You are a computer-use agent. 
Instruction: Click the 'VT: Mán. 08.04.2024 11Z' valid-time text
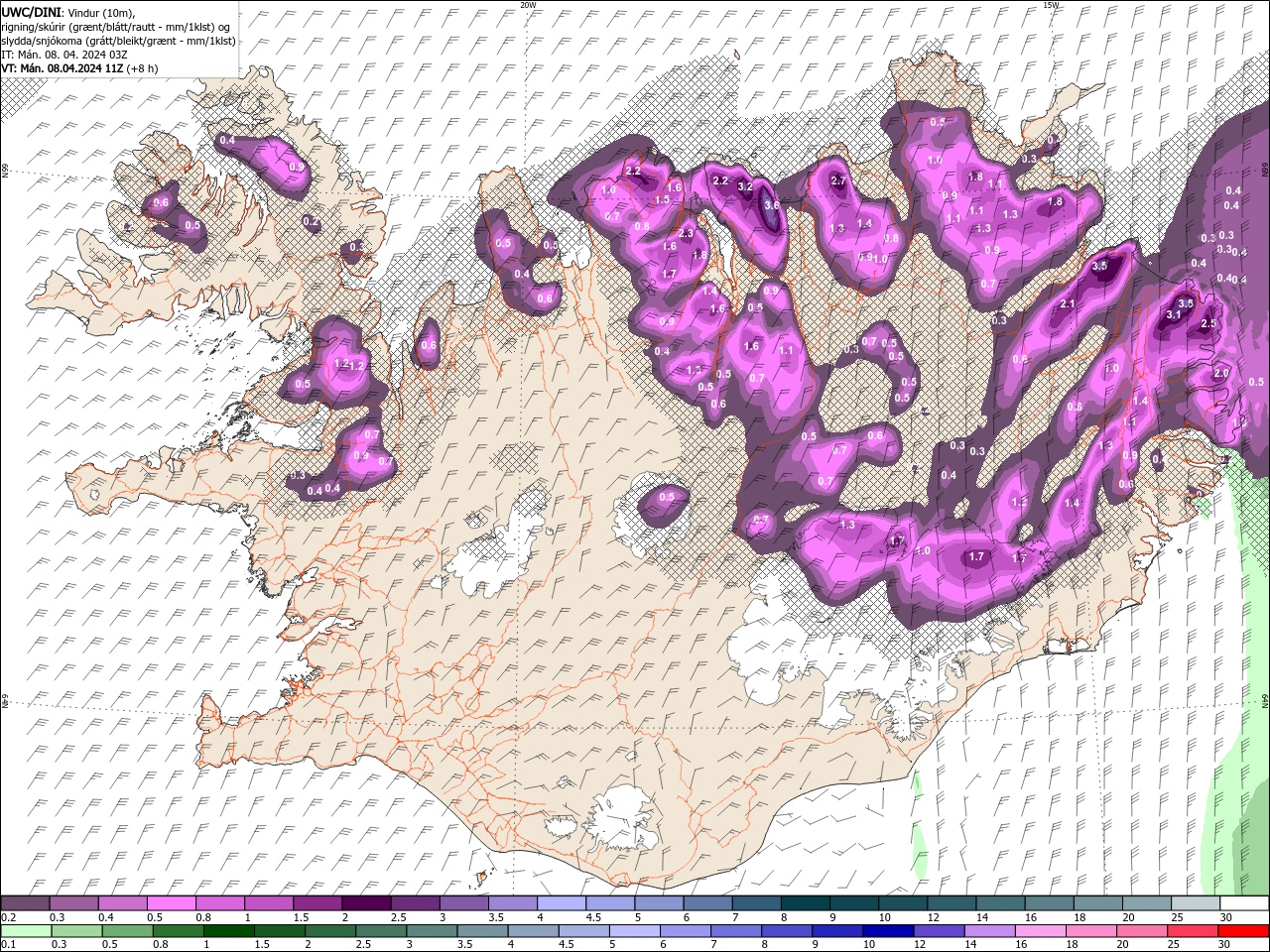[63, 68]
